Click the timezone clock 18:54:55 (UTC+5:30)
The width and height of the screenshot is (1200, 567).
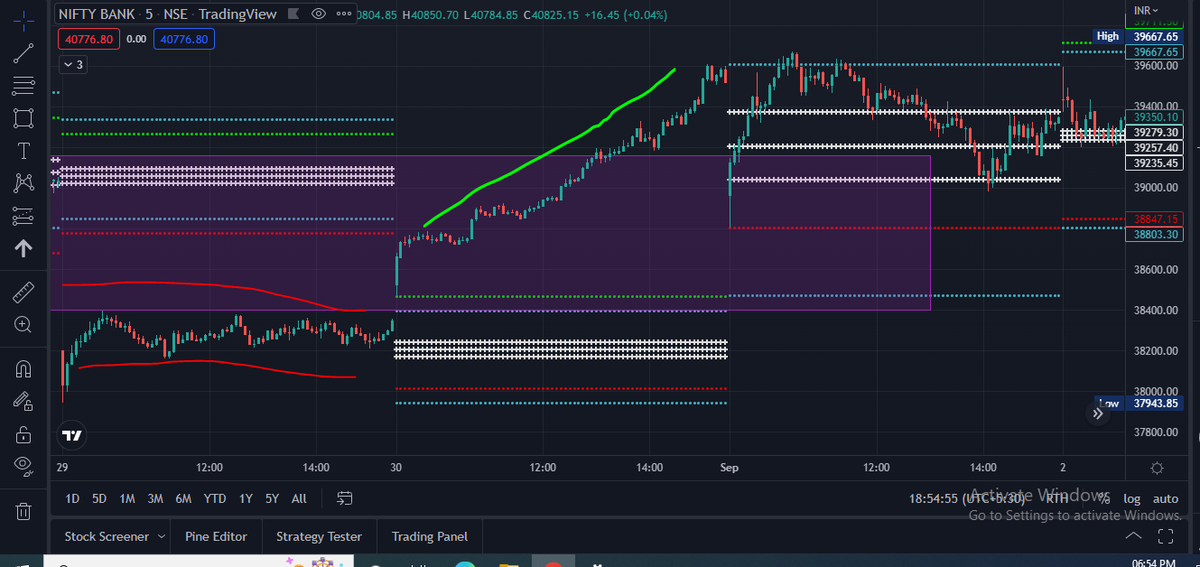click(x=969, y=498)
